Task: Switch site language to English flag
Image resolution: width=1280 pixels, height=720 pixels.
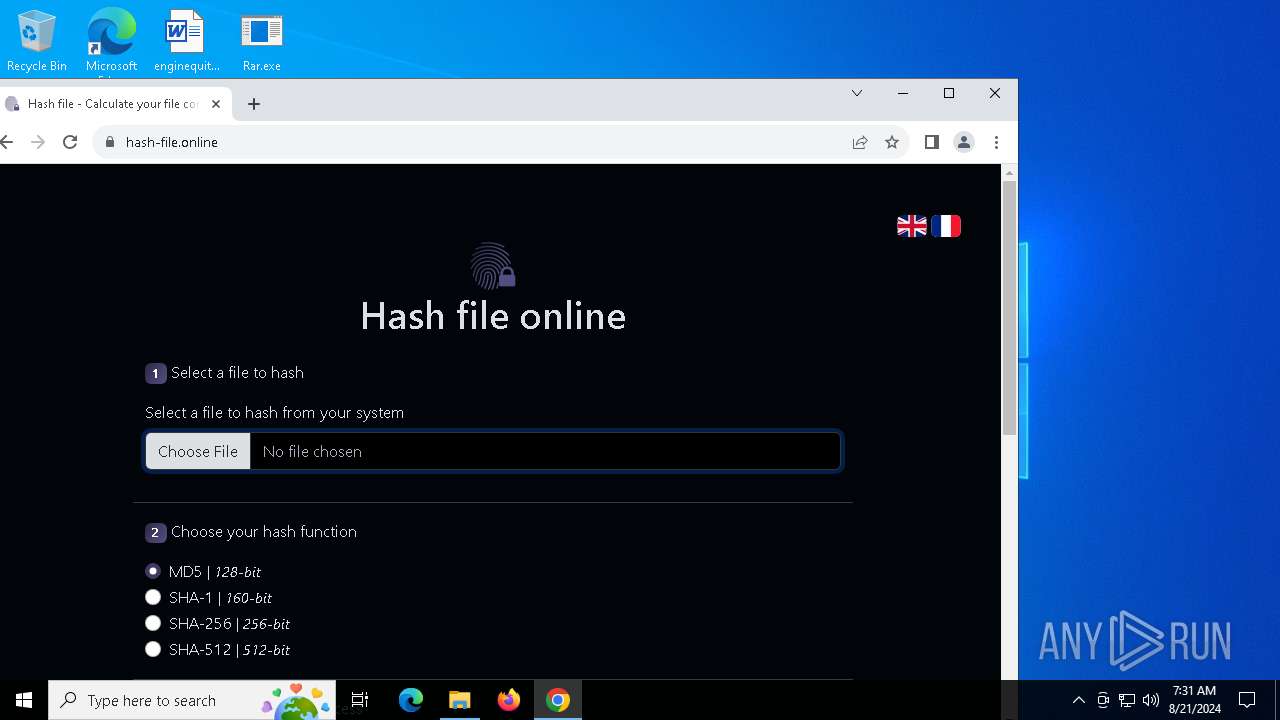Action: (x=911, y=226)
